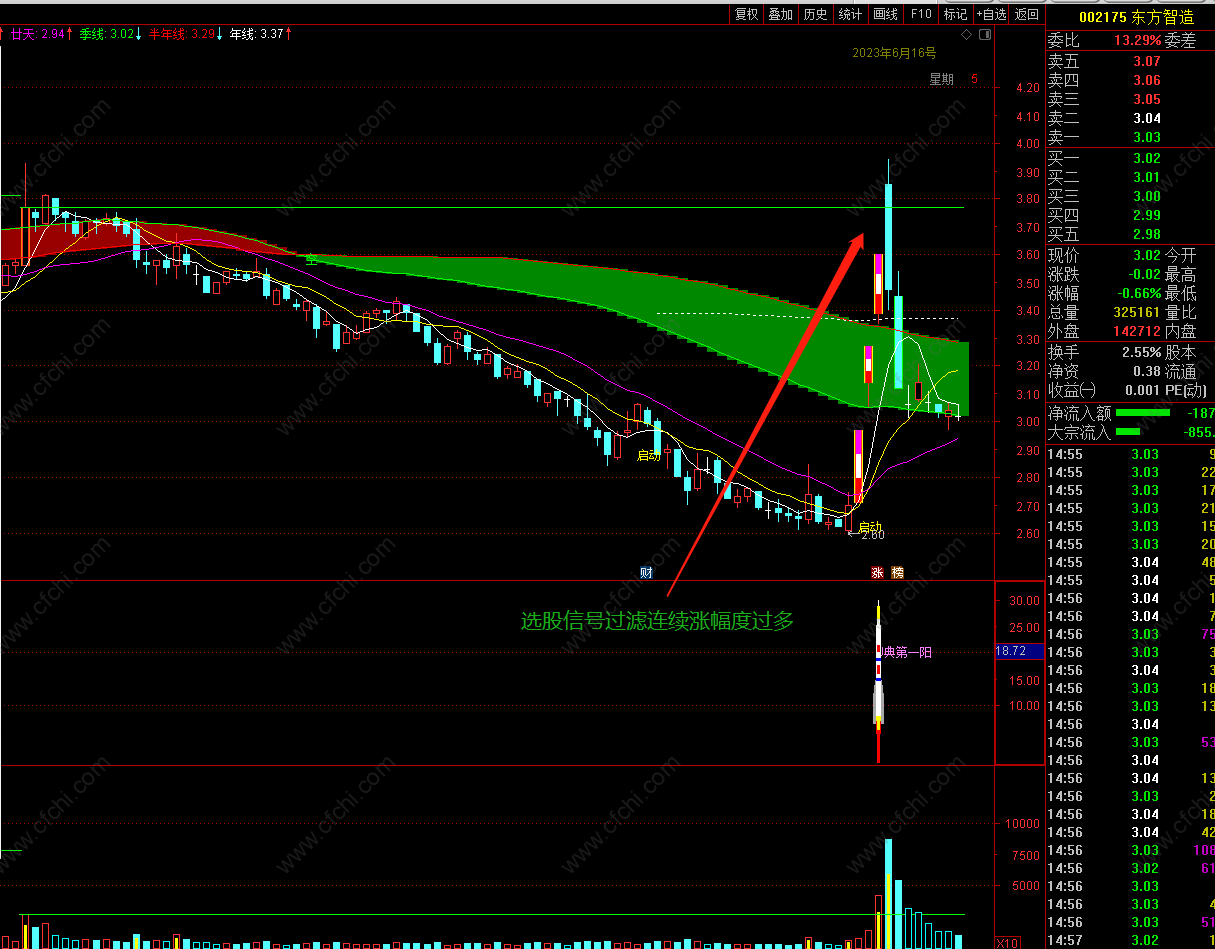
Task: Open the F10 company info
Action: pyautogui.click(x=920, y=14)
